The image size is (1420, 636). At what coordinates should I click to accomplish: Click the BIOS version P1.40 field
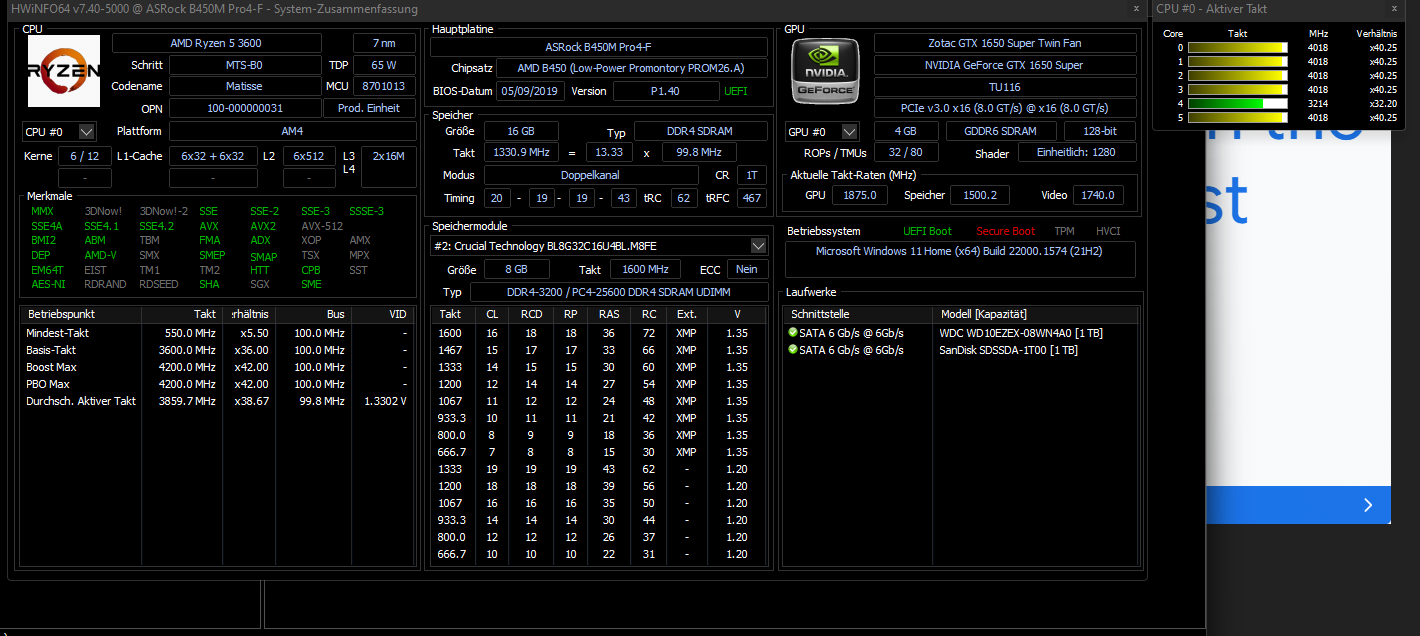665,91
